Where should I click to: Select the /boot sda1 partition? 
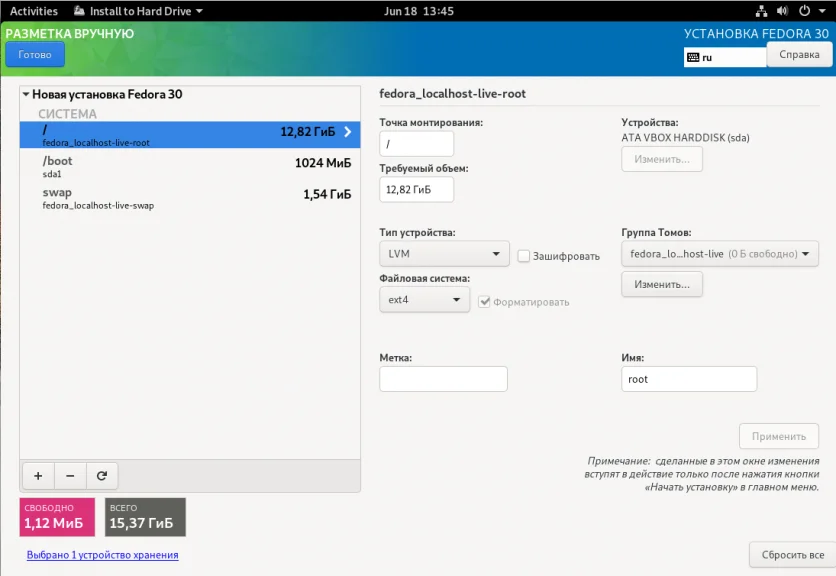coord(190,166)
